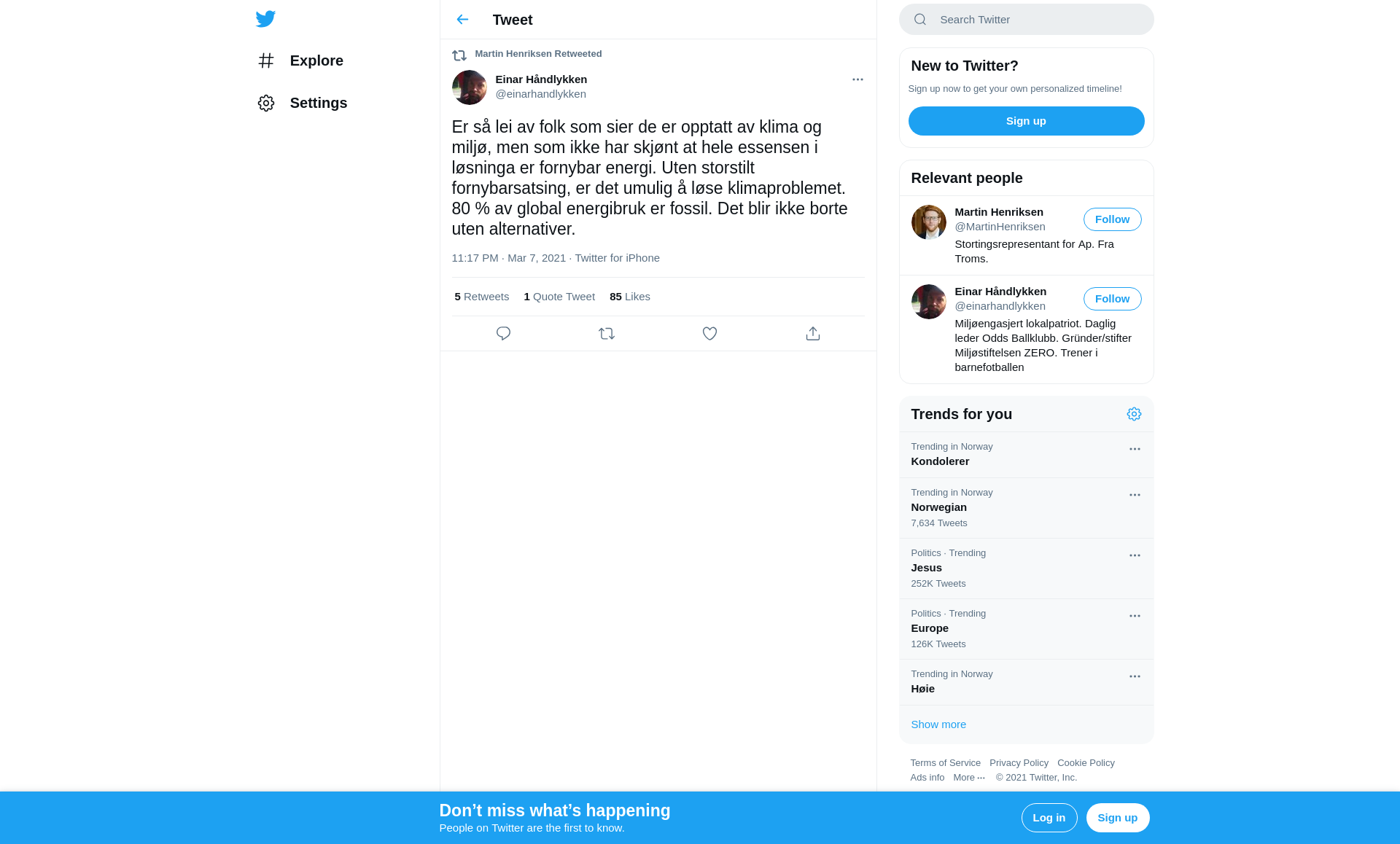The width and height of the screenshot is (1400, 844).
Task: Open Settings from the sidebar
Action: [x=303, y=103]
